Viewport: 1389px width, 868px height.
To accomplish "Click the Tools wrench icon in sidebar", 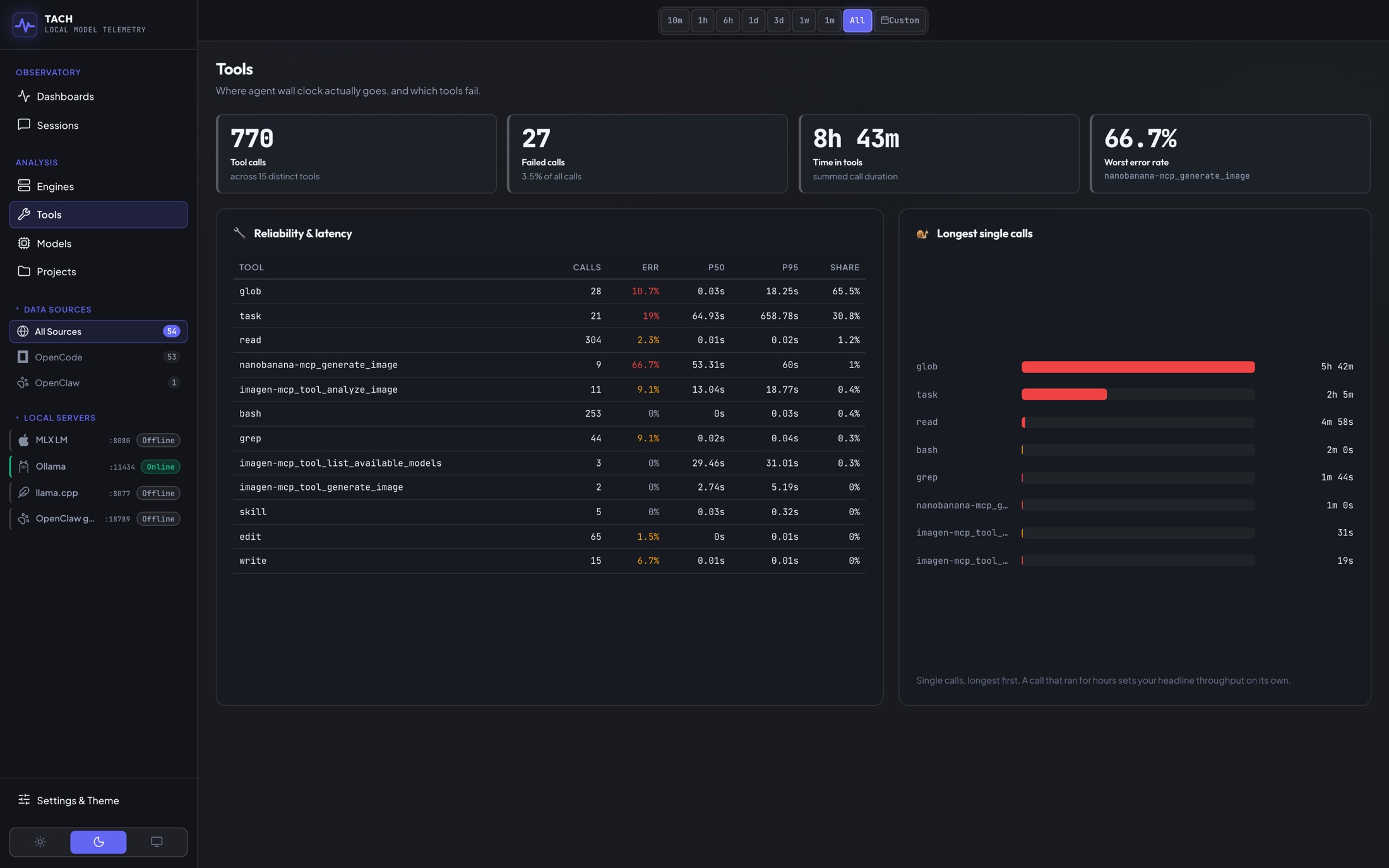I will click(24, 215).
